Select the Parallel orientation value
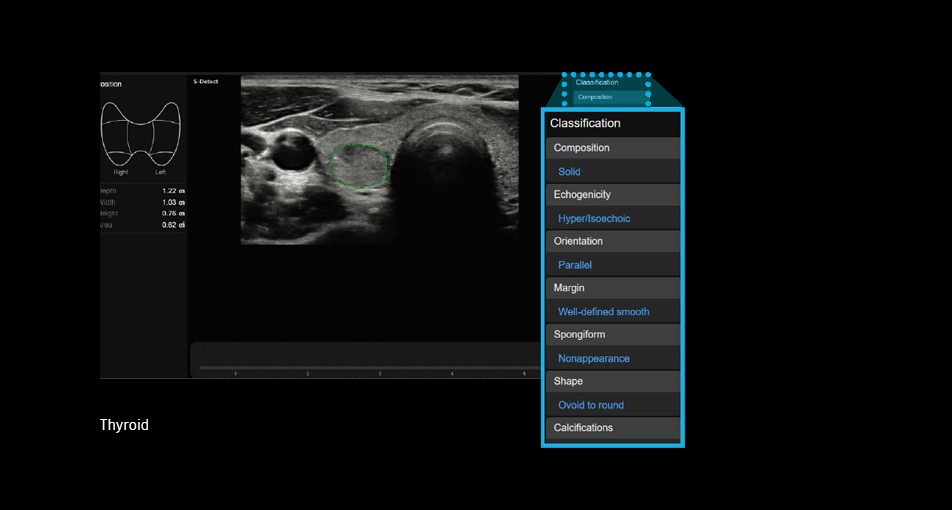952x510 pixels. [x=574, y=265]
